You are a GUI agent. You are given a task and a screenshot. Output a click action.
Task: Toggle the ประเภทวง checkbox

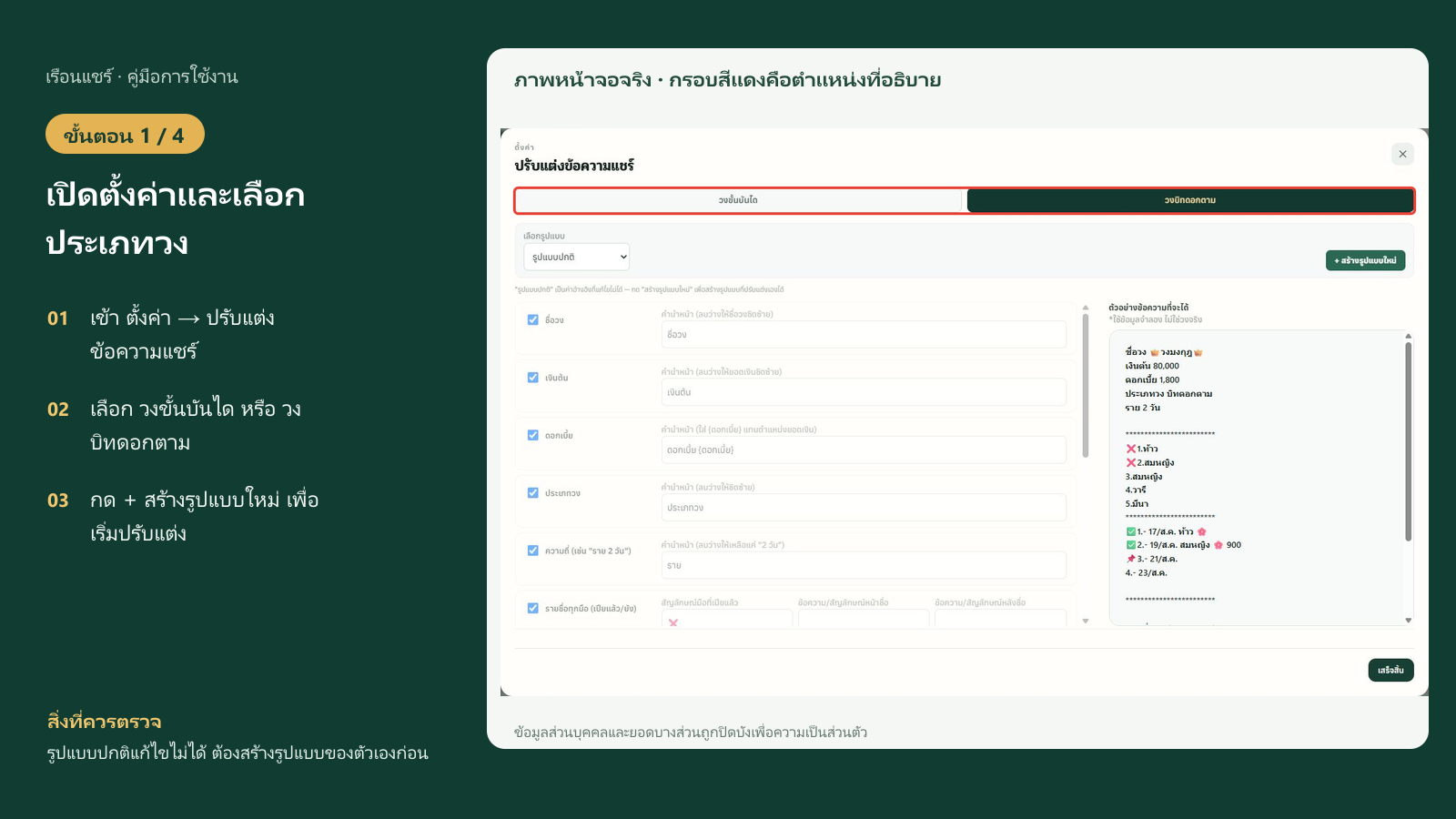(533, 492)
